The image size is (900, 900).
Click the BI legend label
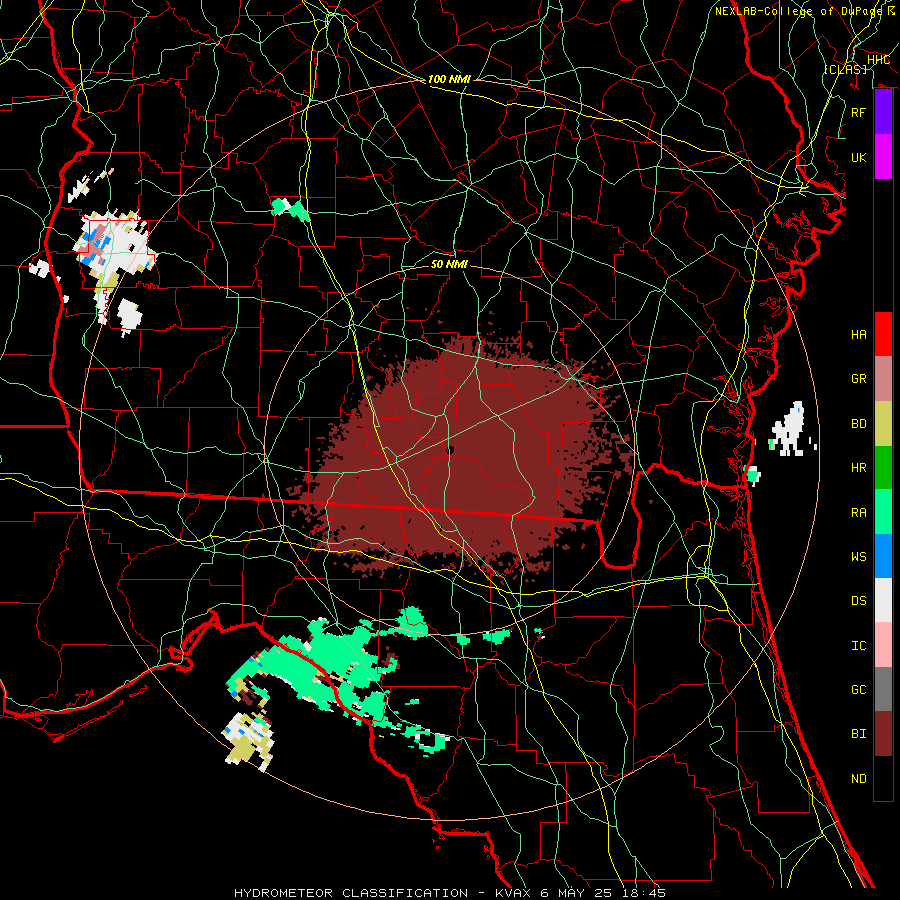coord(858,734)
